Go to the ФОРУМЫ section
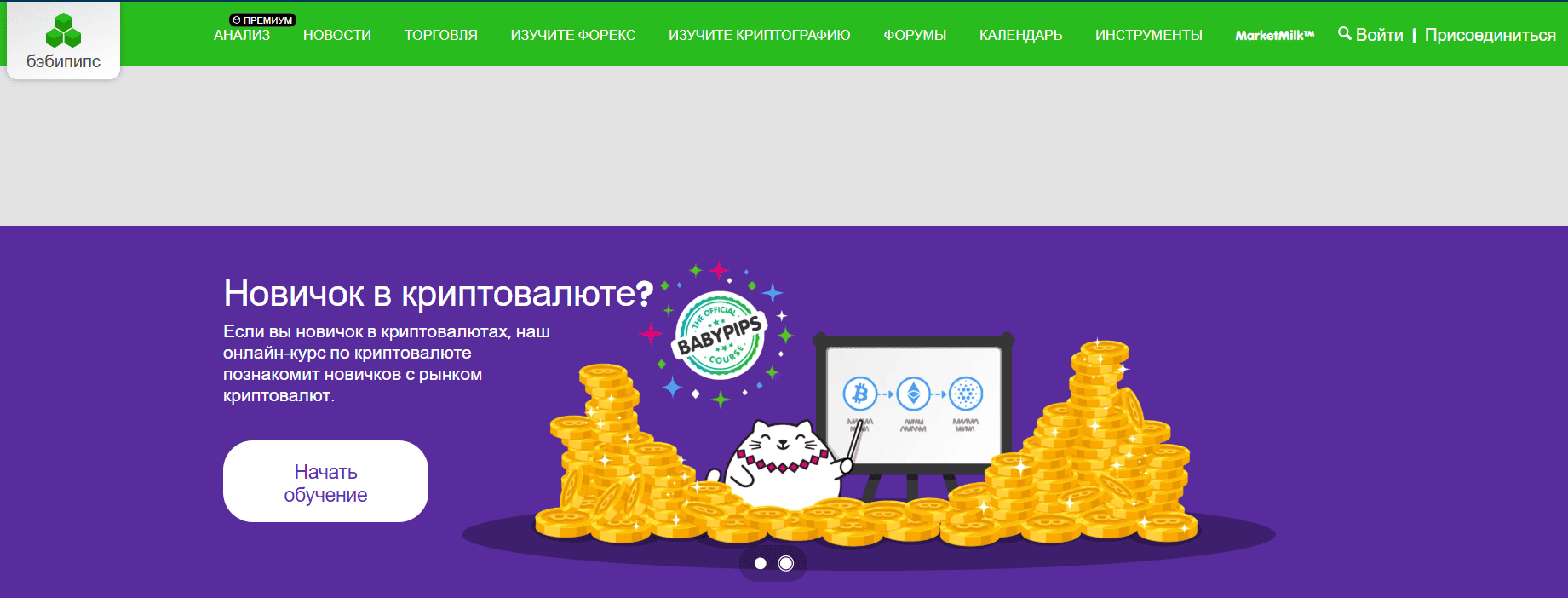This screenshot has width=1568, height=598. point(915,35)
